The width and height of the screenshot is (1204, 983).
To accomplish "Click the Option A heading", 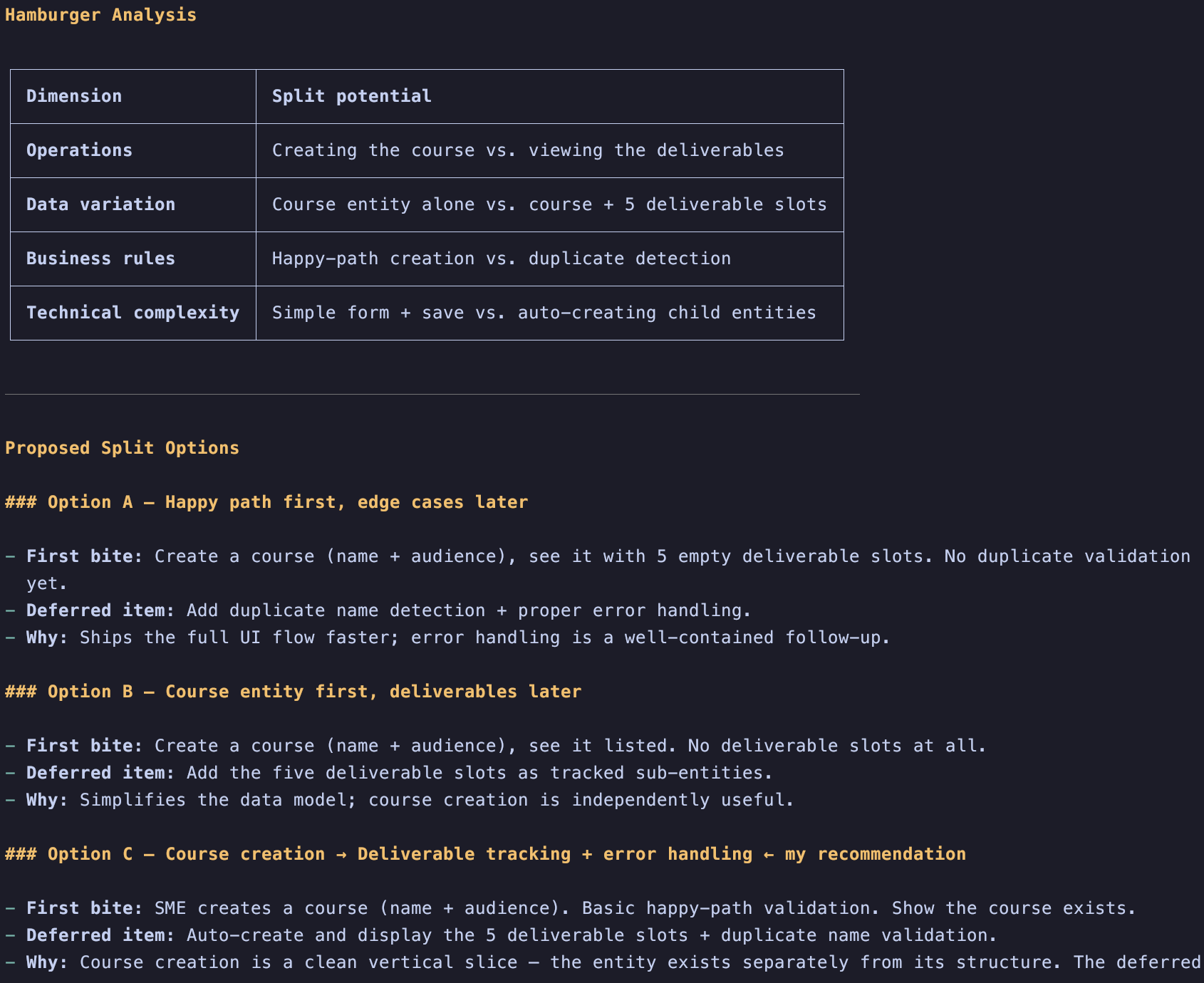I will click(x=266, y=502).
